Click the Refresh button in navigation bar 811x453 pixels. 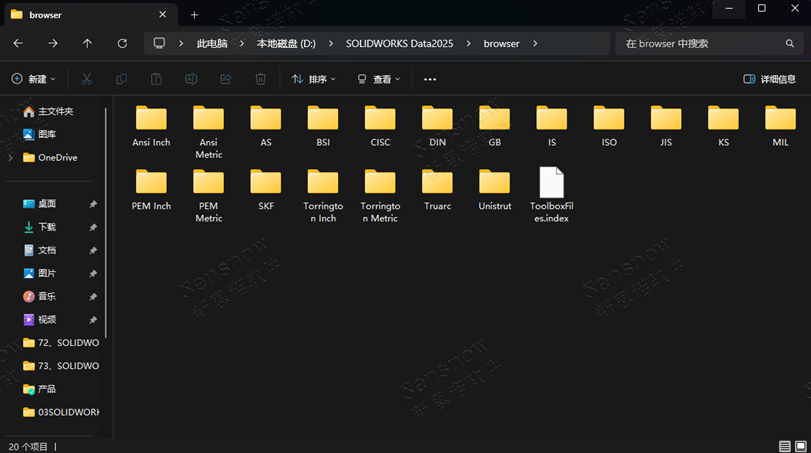point(122,44)
